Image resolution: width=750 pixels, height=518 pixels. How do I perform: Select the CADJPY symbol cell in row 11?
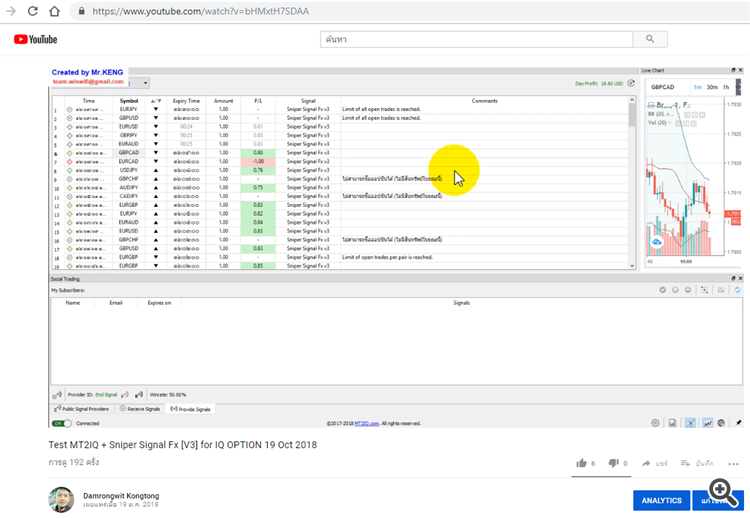click(129, 196)
